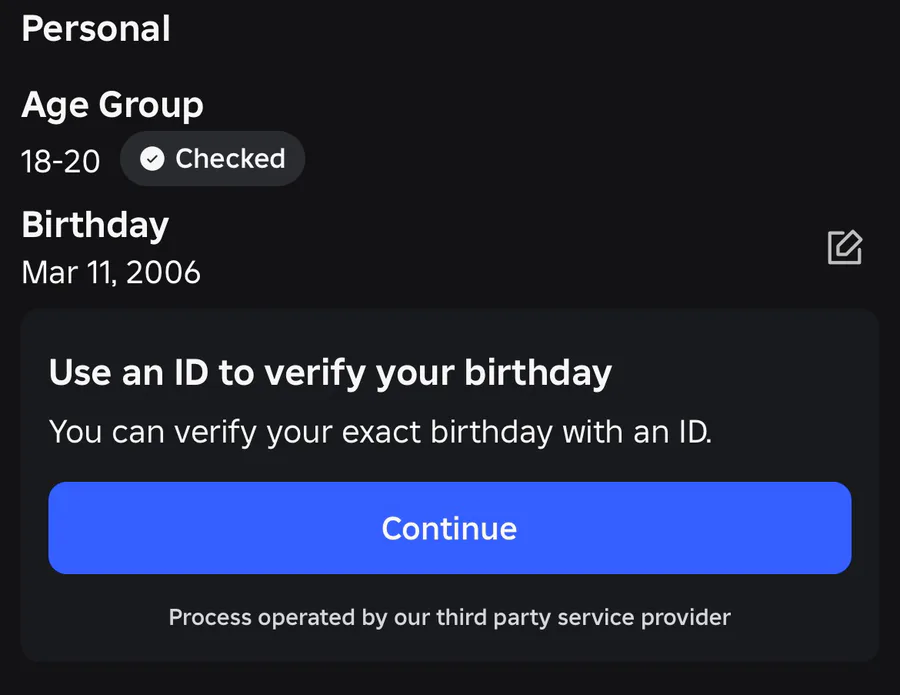
Task: Click the 'Use an ID to verify' heading
Action: (x=330, y=373)
